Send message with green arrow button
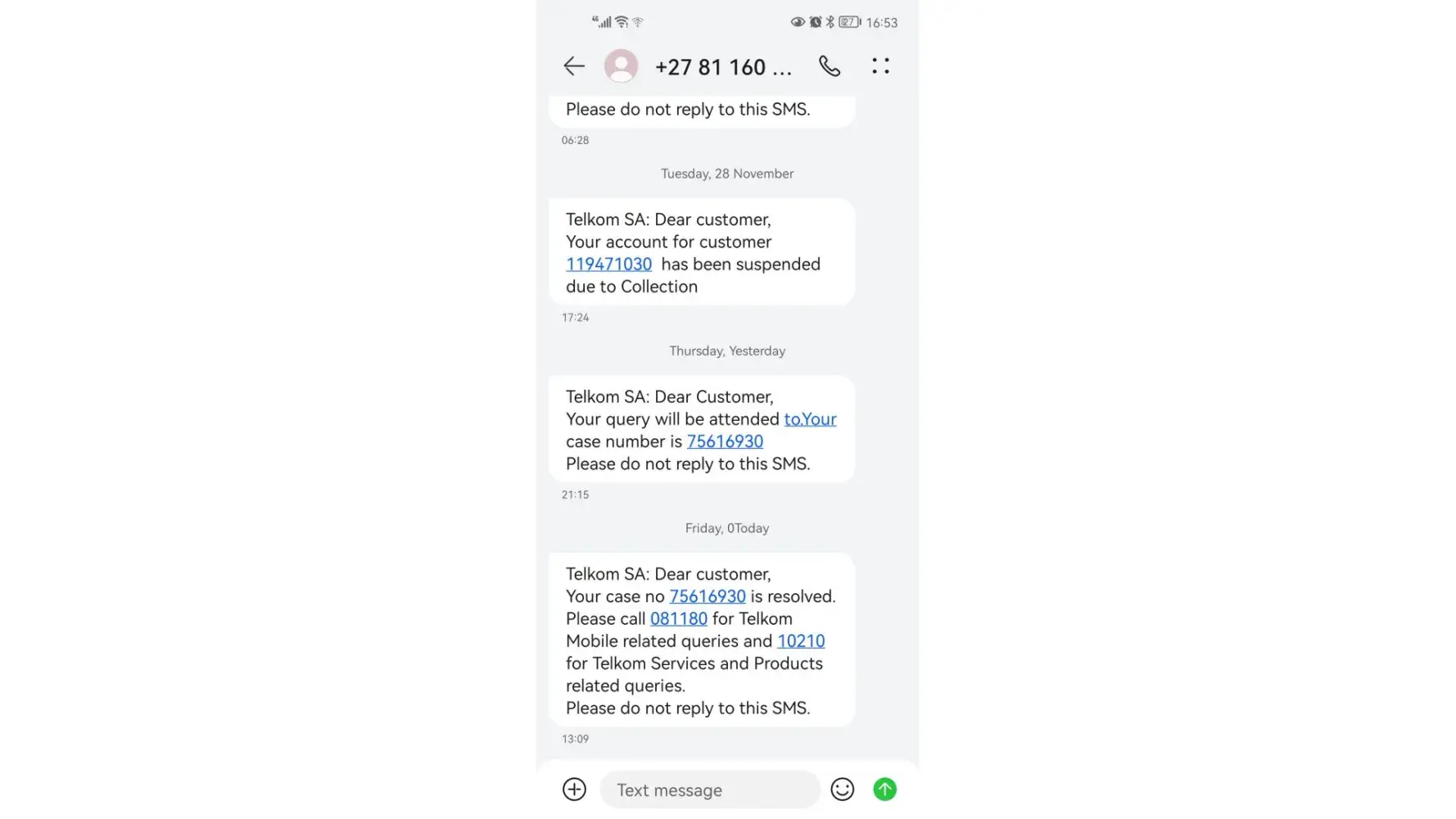The width and height of the screenshot is (1456, 819). coord(885,790)
